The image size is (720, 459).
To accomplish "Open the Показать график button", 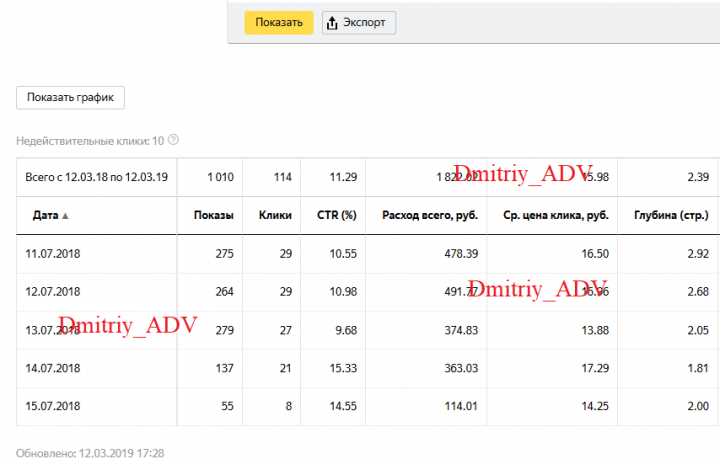I will tap(70, 98).
